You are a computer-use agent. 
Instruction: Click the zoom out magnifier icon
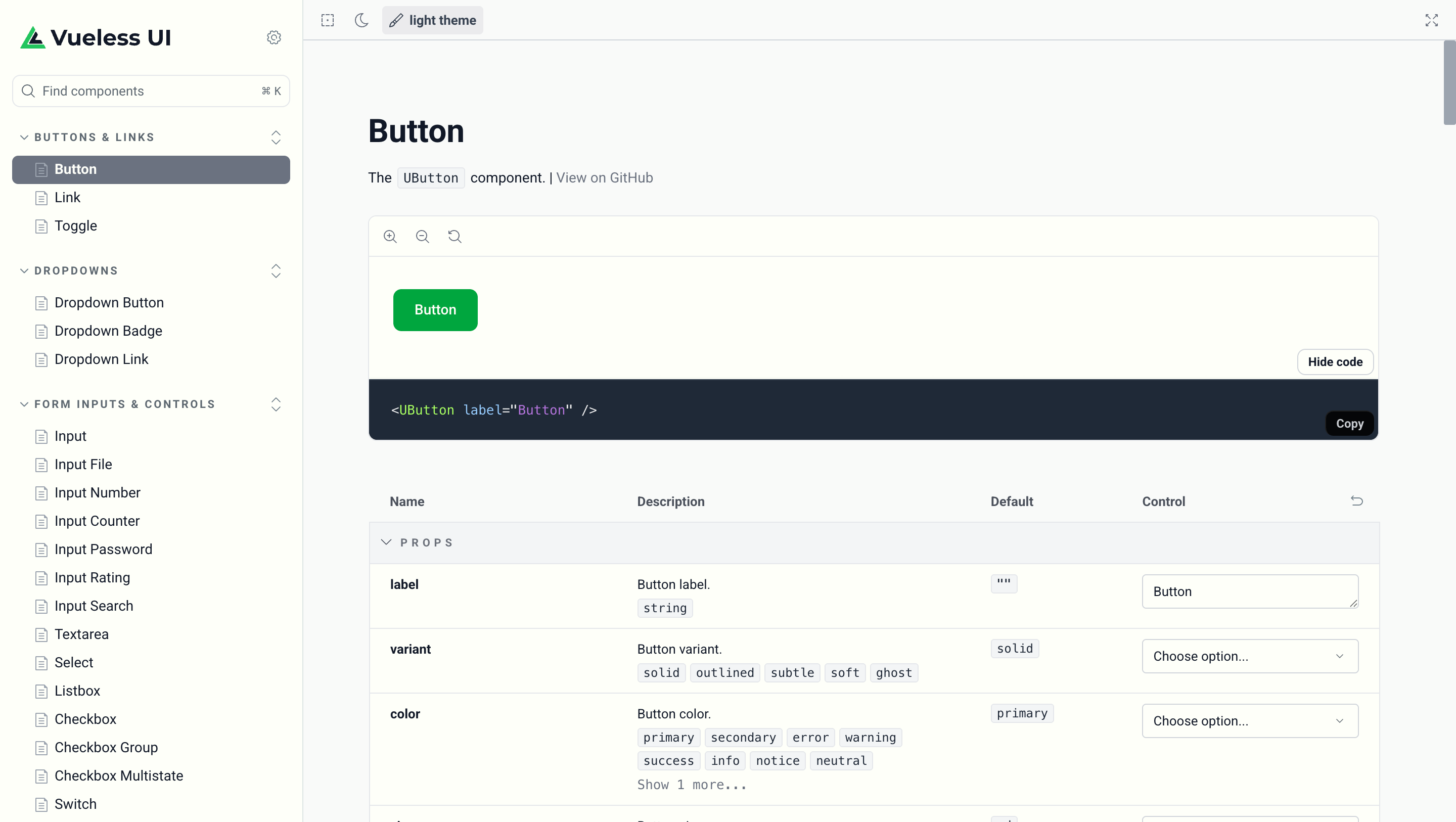click(x=422, y=236)
